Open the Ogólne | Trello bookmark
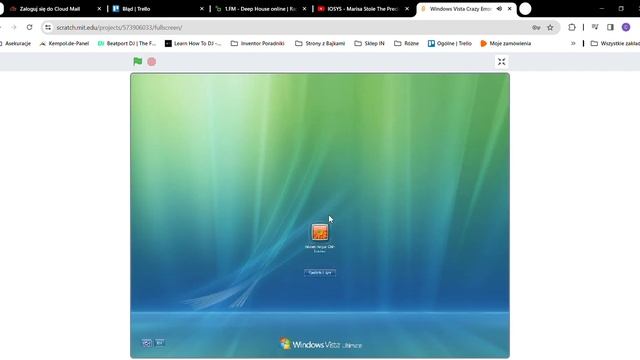Screen dimensions: 640x360 [x=450, y=43]
